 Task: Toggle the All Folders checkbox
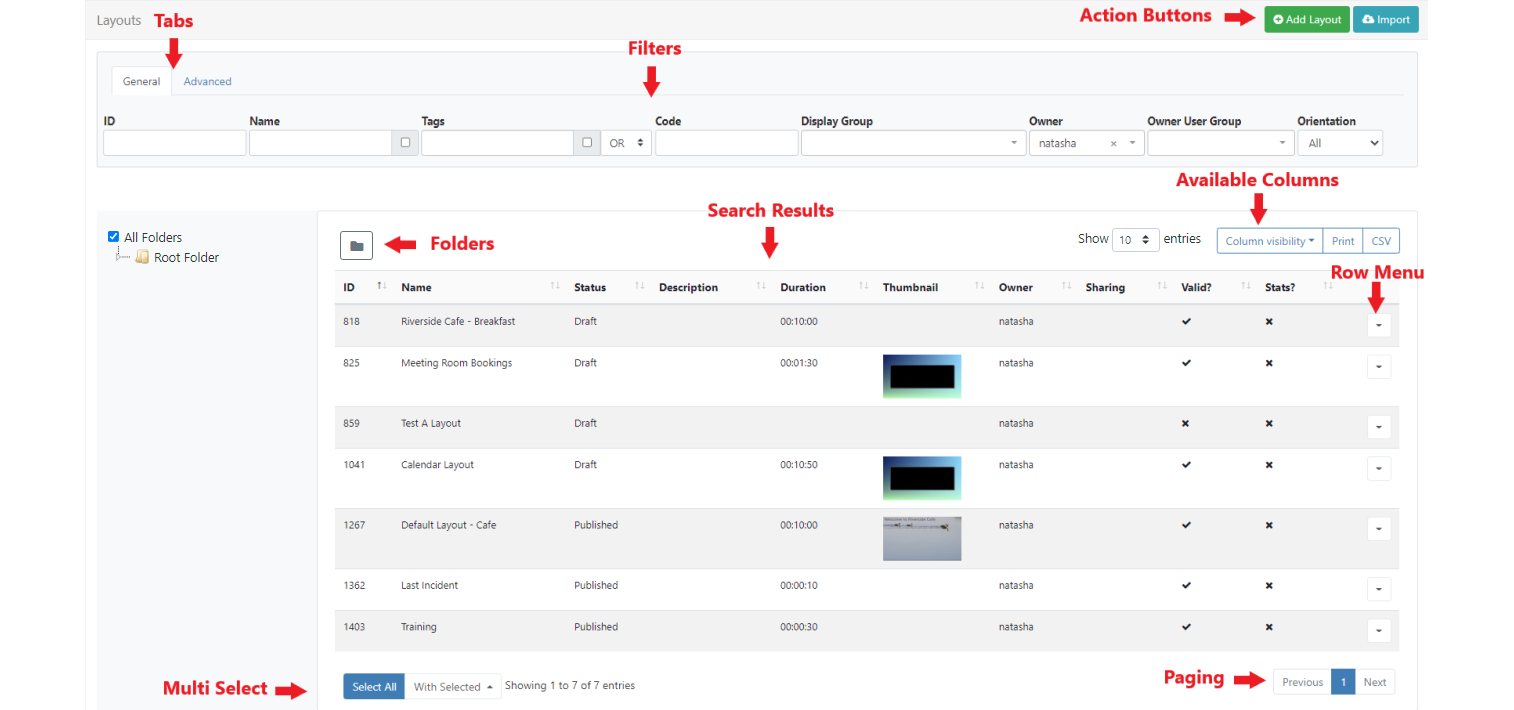pos(113,237)
